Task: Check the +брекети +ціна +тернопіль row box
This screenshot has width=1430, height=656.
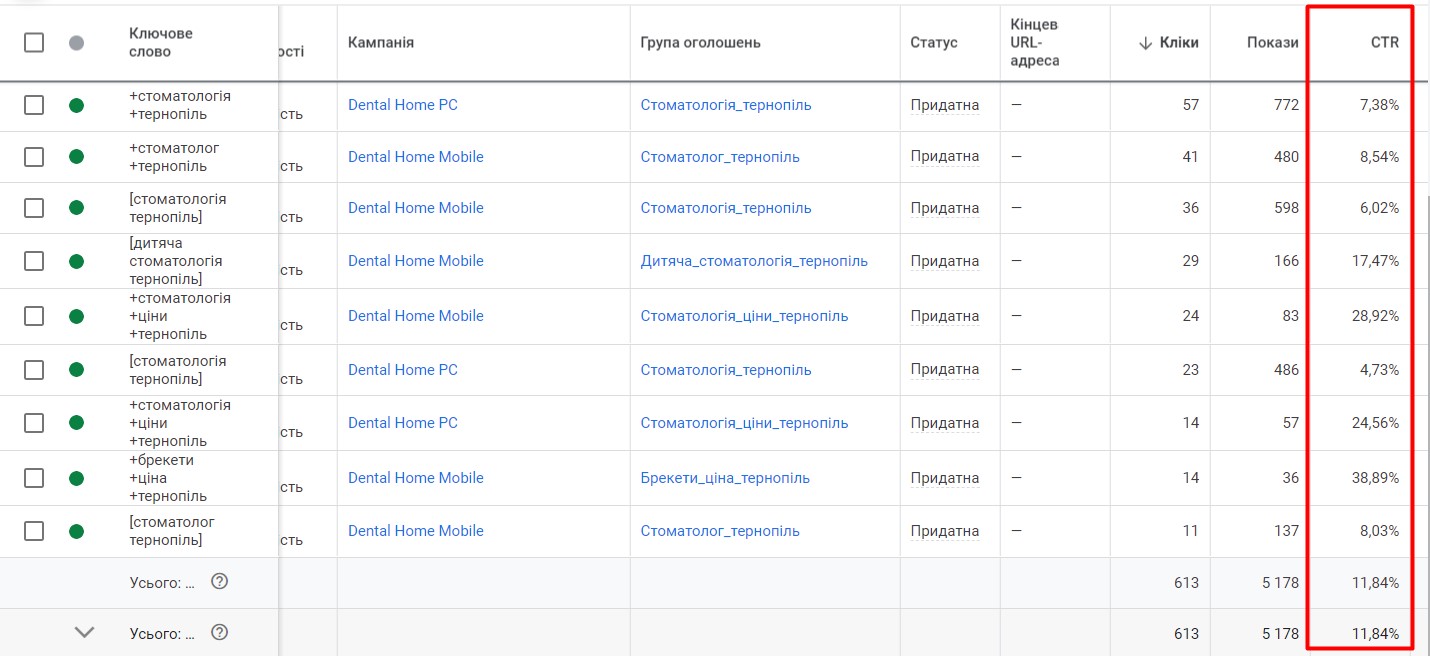Action: [34, 478]
